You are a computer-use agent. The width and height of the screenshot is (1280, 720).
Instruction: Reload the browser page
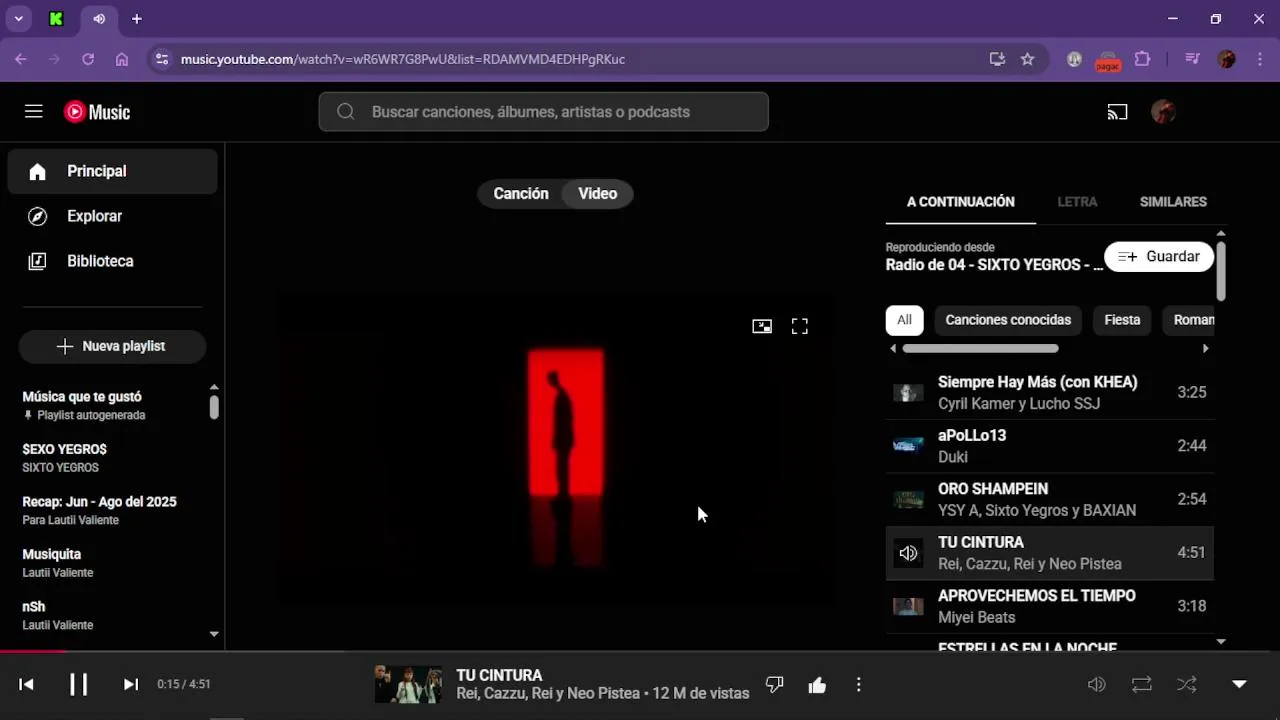(88, 59)
